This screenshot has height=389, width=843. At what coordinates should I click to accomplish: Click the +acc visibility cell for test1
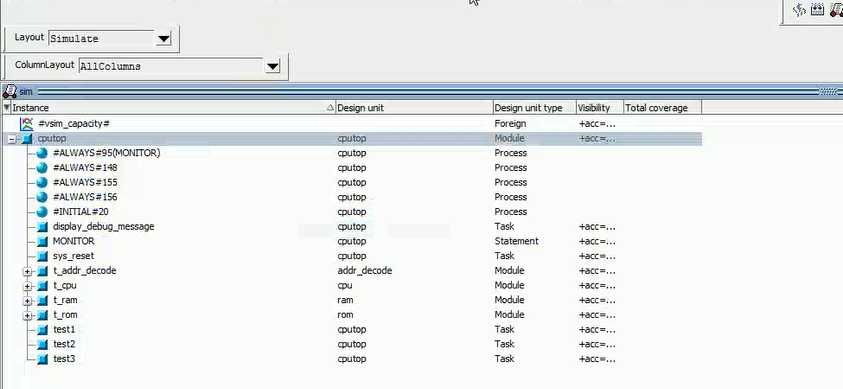[x=597, y=329]
